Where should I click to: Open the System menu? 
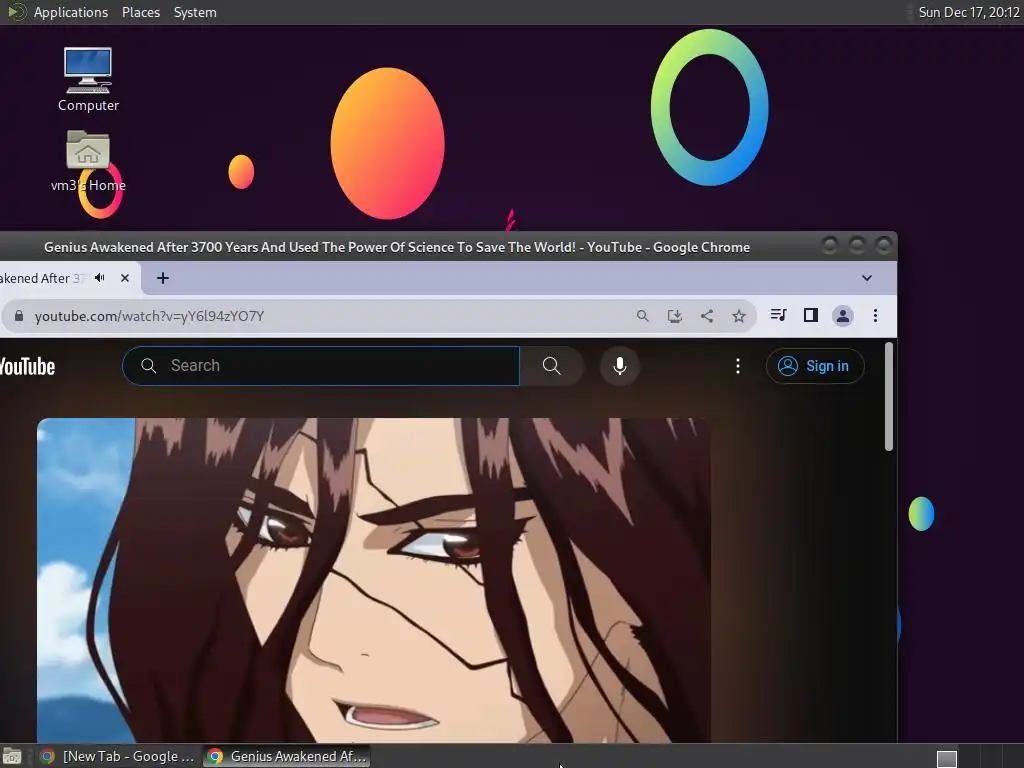click(195, 12)
